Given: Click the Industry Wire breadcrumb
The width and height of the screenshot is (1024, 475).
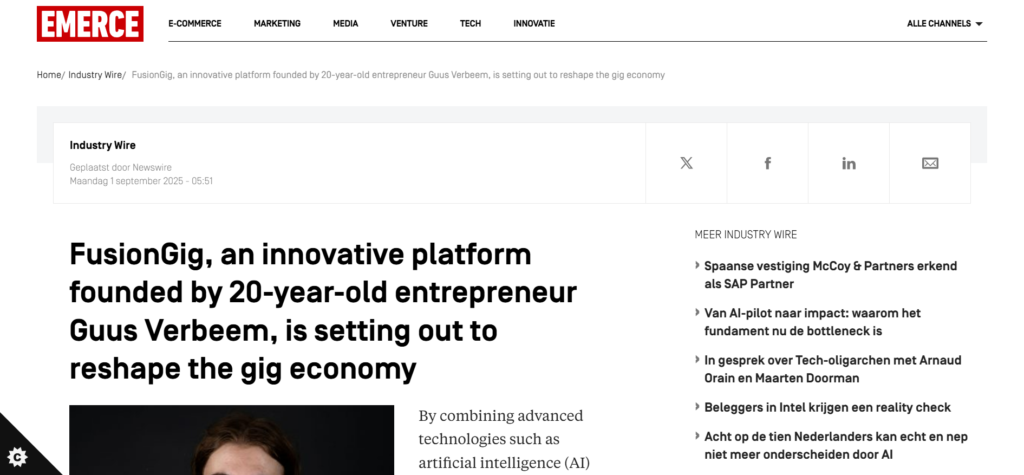Looking at the screenshot, I should (95, 75).
